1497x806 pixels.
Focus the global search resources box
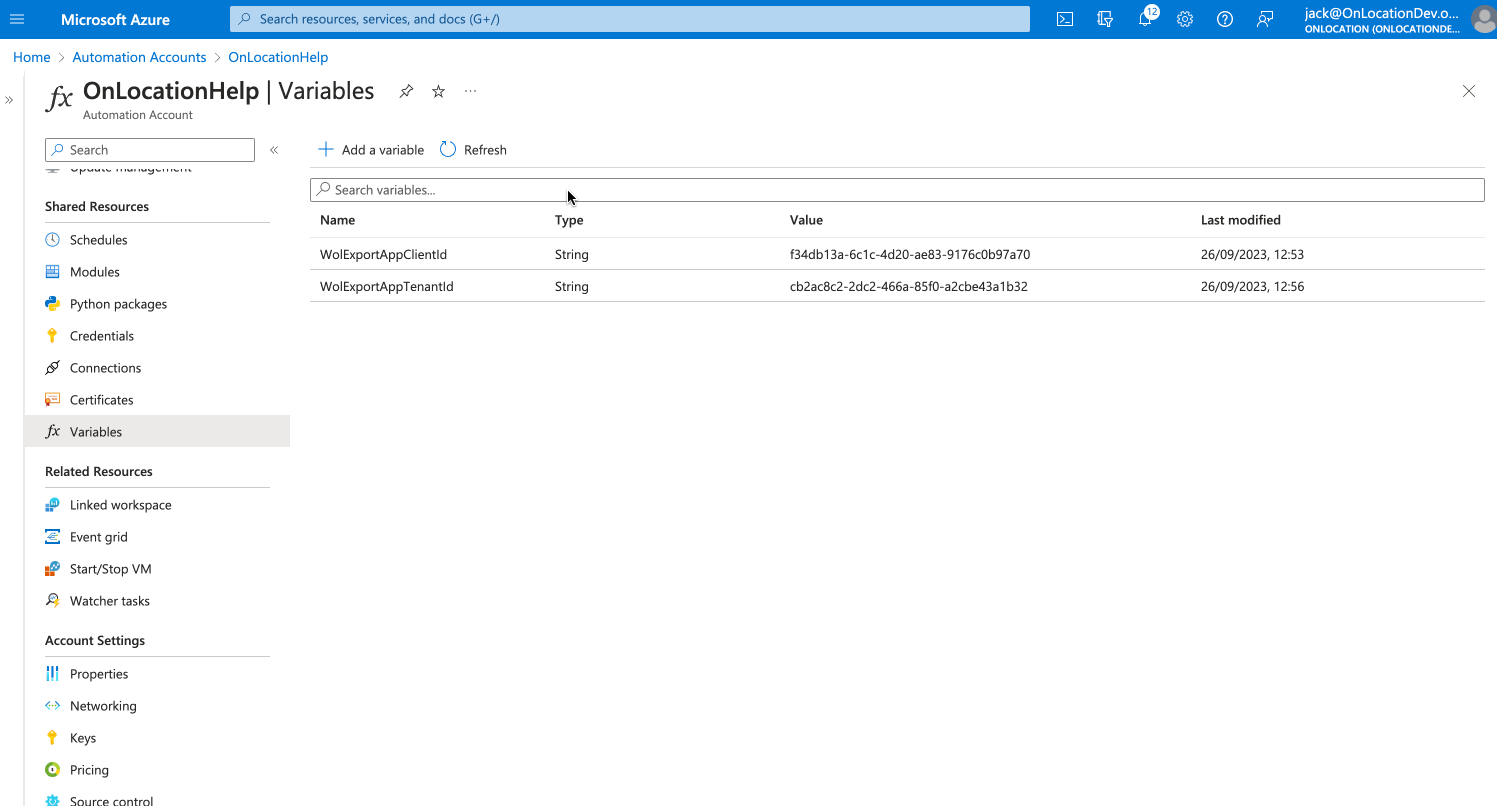point(630,19)
